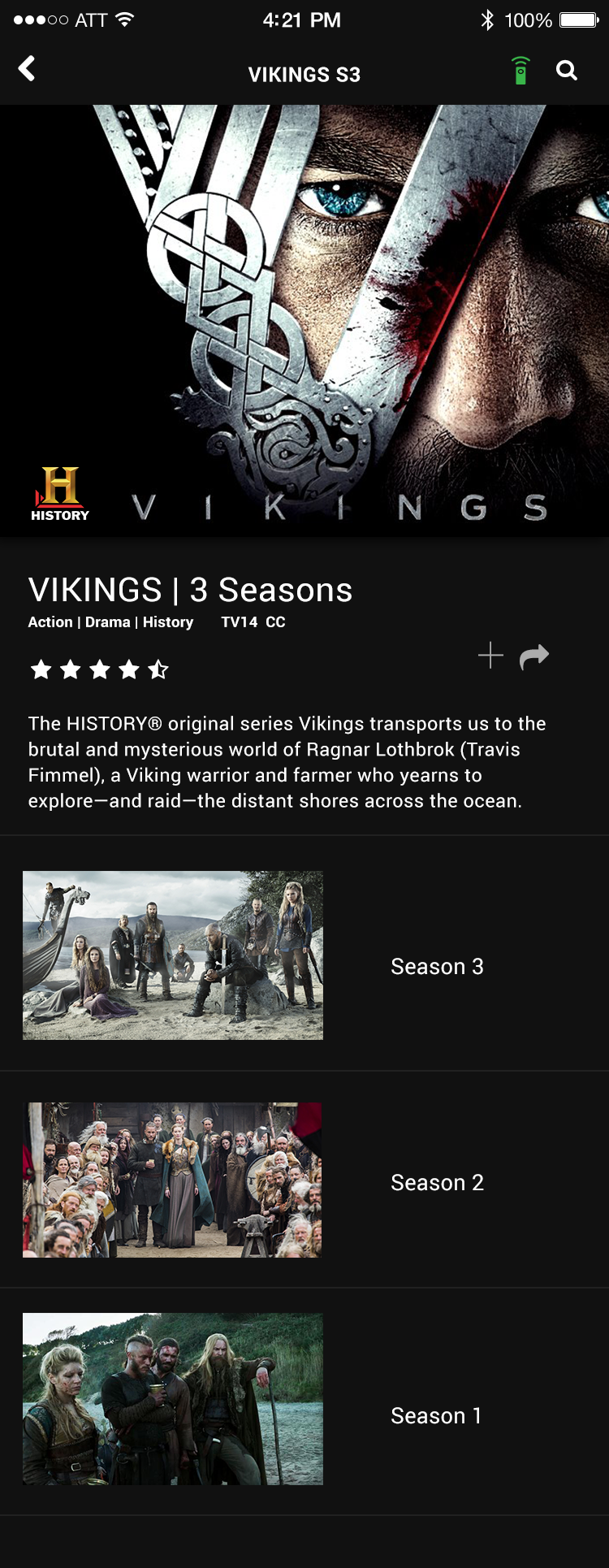609x1568 pixels.
Task: Select the Season 3 label
Action: (x=437, y=966)
